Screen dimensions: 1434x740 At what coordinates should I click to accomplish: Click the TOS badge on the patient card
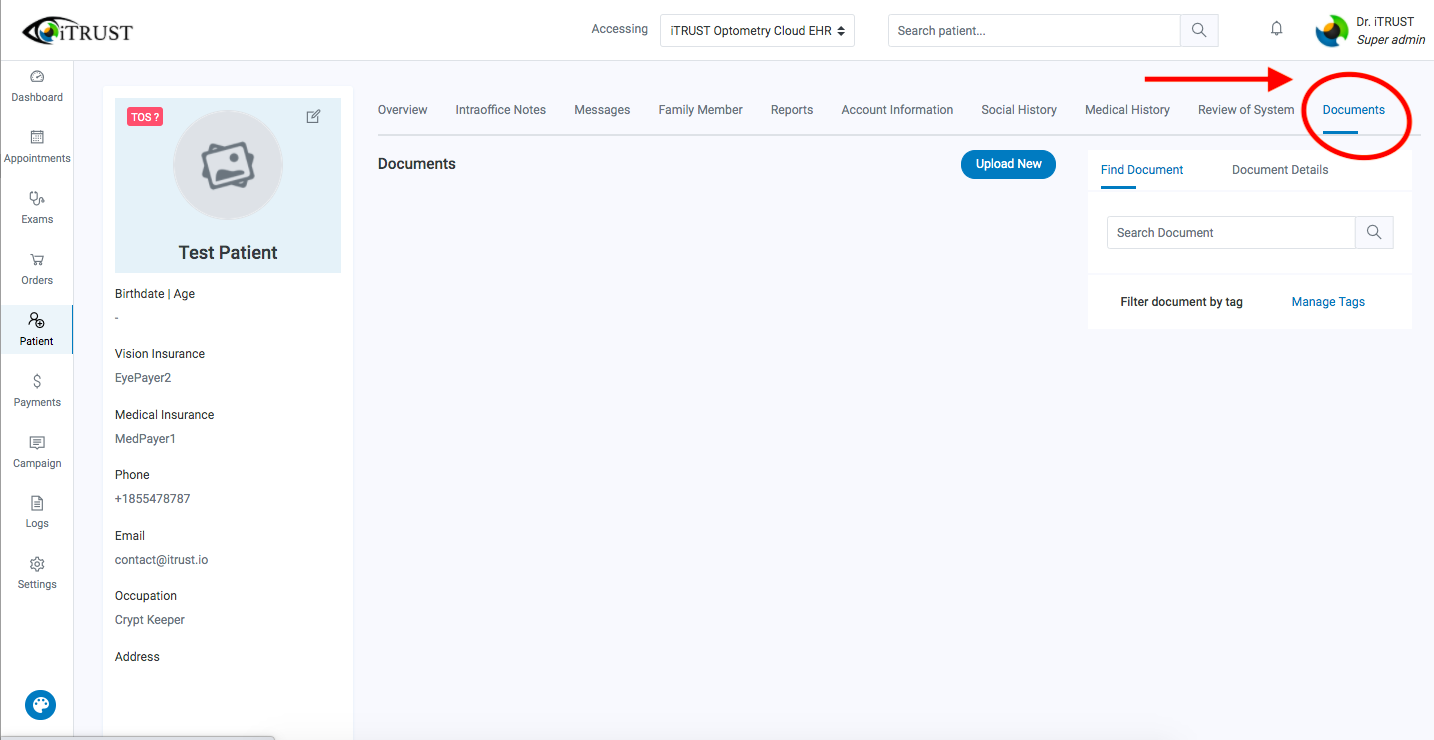point(144,116)
